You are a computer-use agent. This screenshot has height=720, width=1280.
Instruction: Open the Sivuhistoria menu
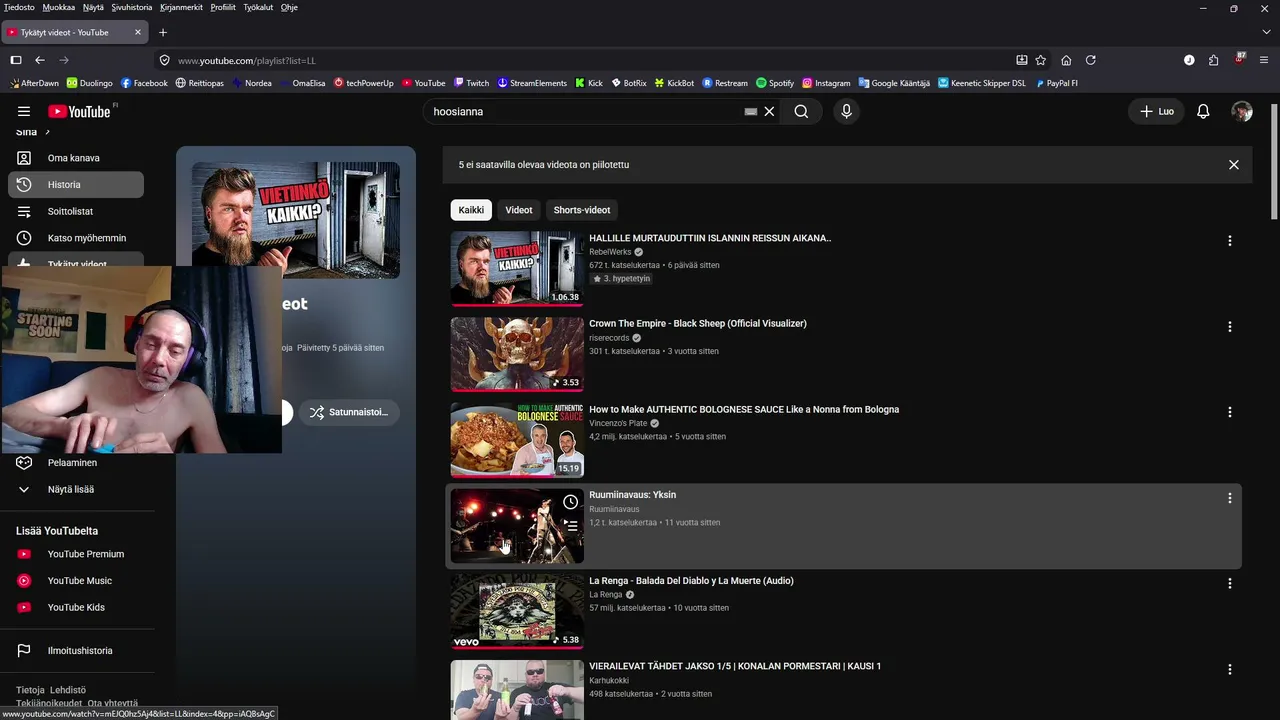pos(132,7)
